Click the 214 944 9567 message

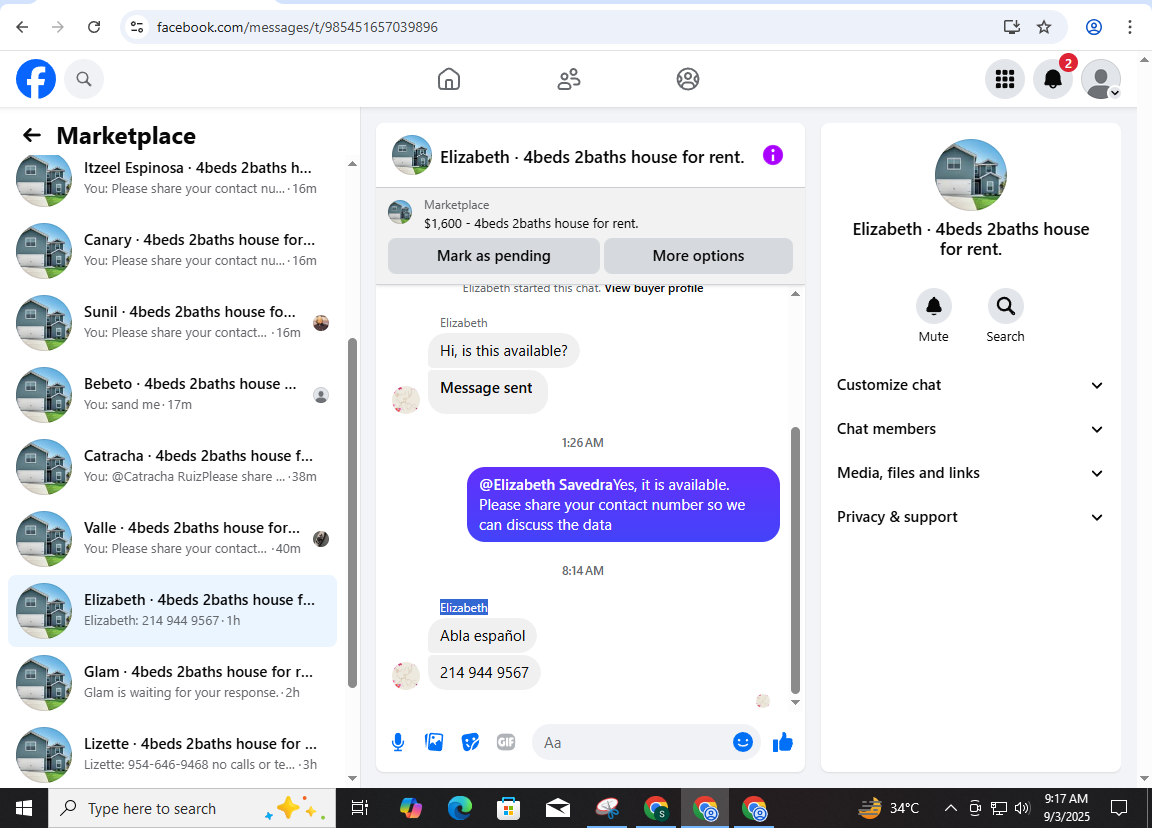[x=484, y=673]
